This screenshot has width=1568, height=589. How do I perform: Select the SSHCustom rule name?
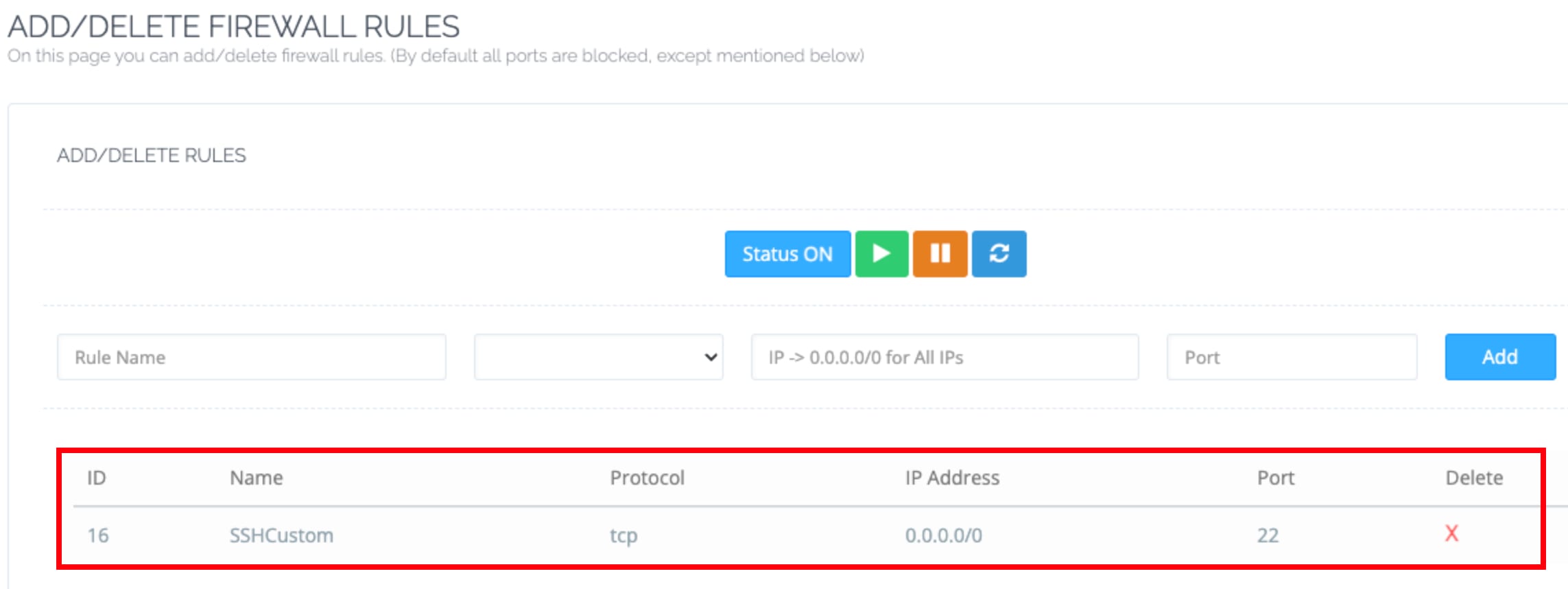(281, 535)
